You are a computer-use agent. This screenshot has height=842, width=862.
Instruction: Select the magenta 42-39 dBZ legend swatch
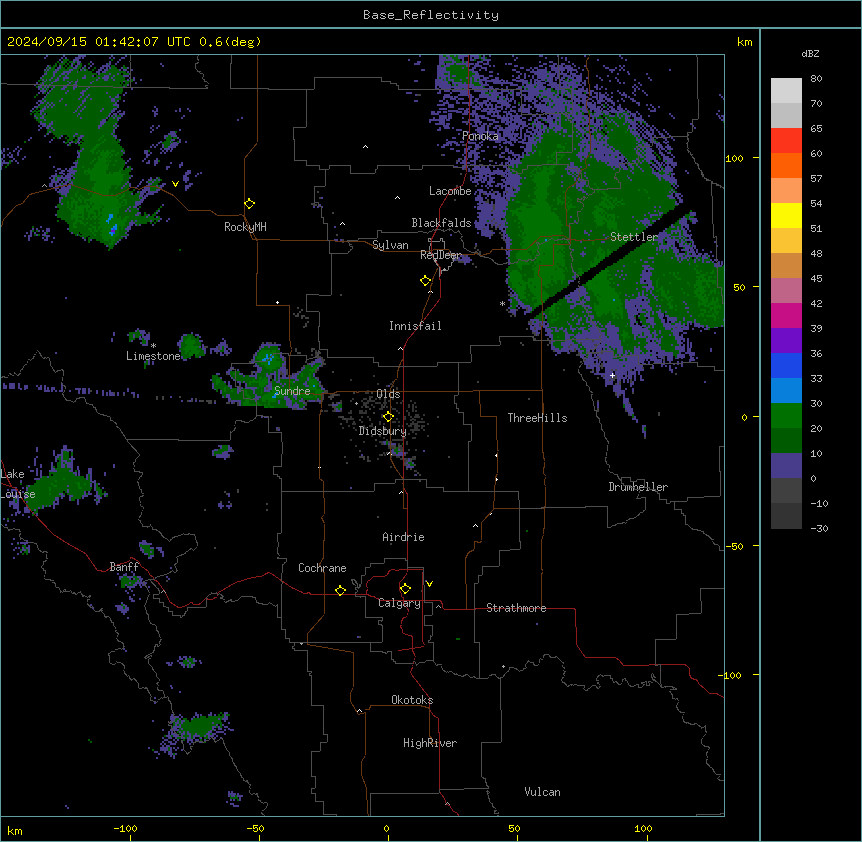click(786, 315)
